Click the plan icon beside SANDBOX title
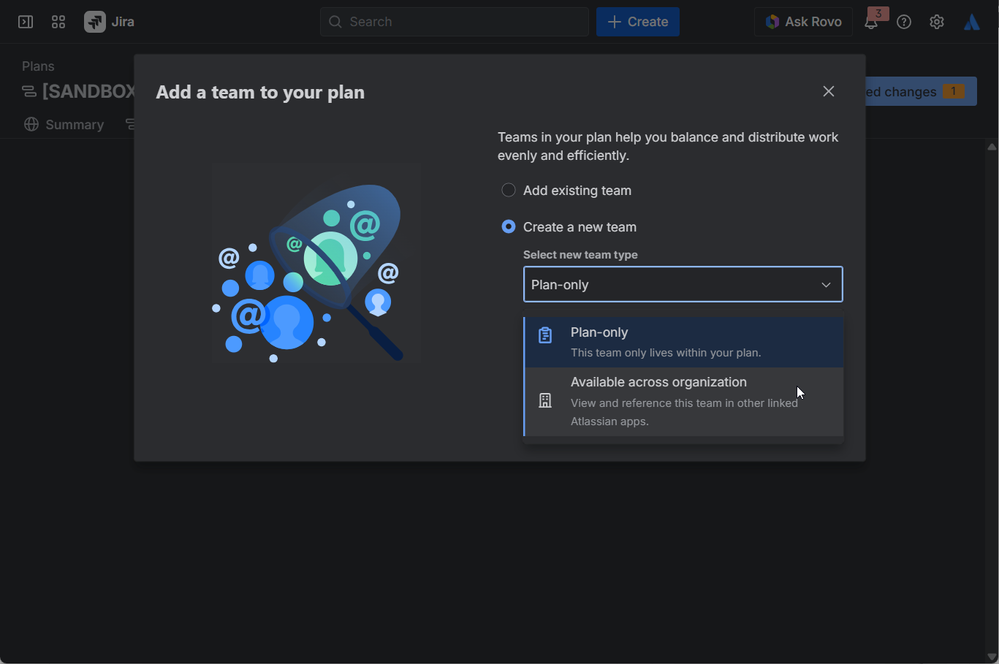This screenshot has width=999, height=664. pos(29,92)
